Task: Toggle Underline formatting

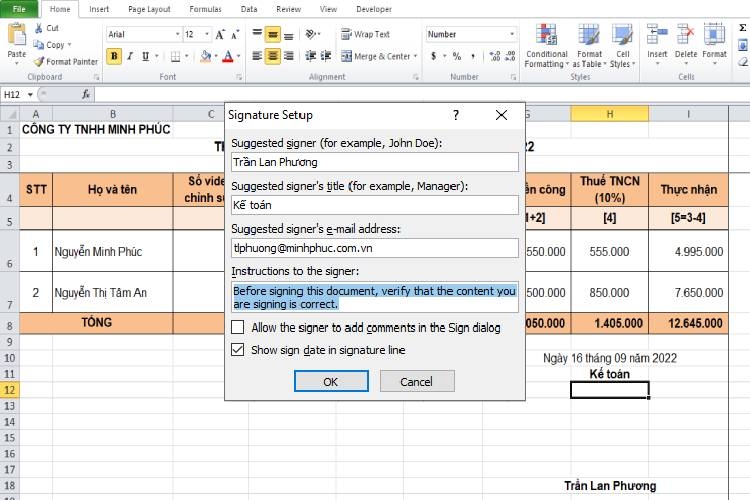Action: click(x=145, y=56)
